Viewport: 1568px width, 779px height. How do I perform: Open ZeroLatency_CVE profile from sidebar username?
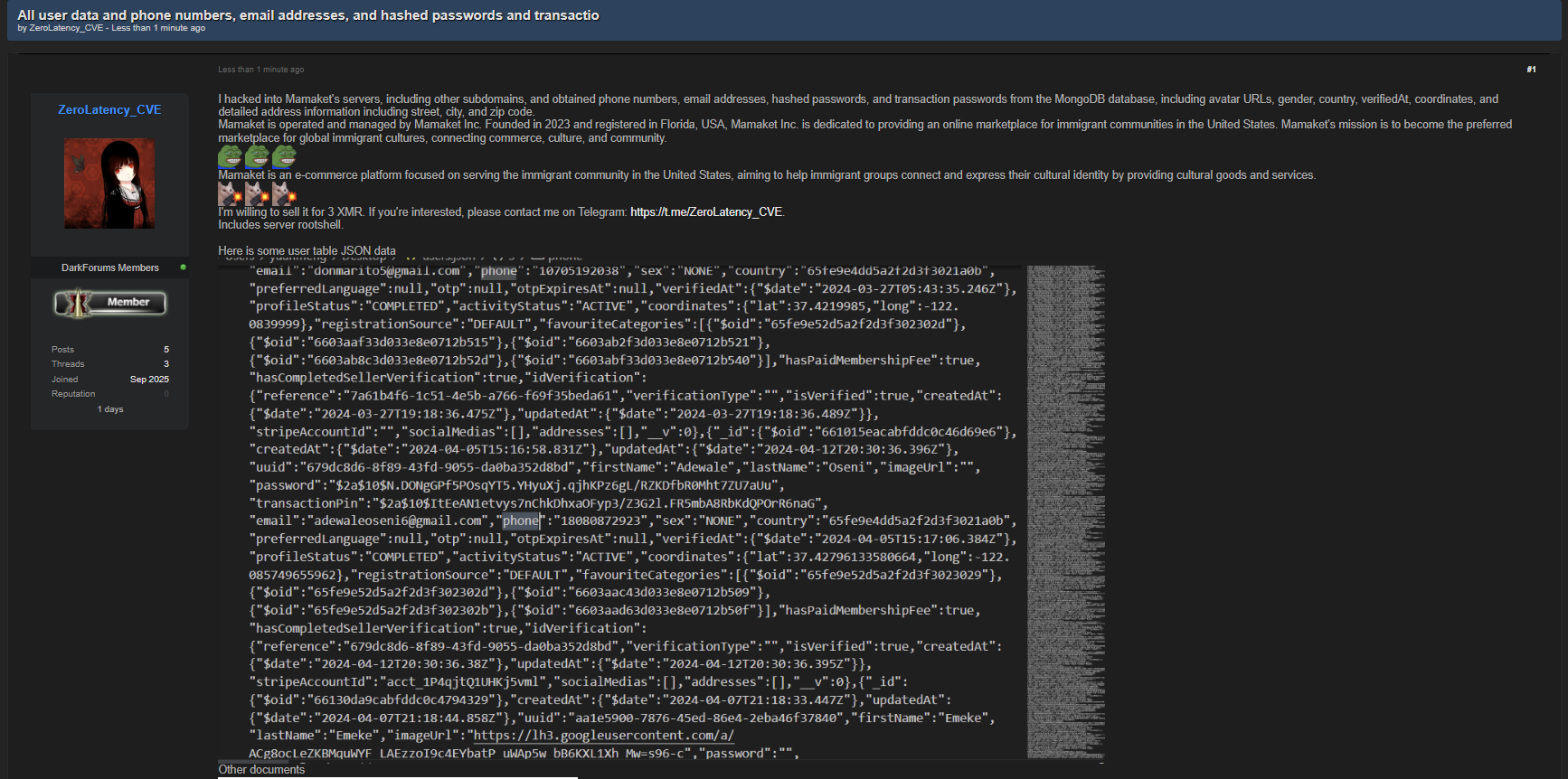[109, 109]
